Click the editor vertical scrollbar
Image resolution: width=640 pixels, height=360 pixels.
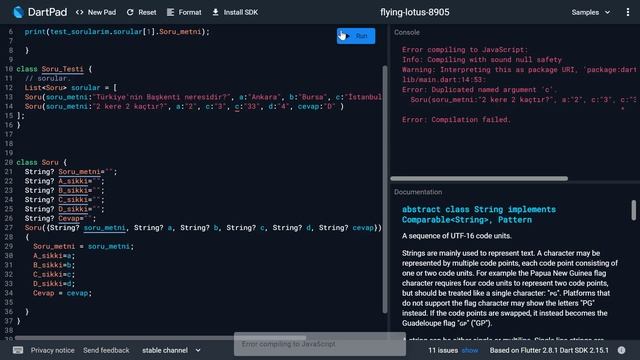384,189
